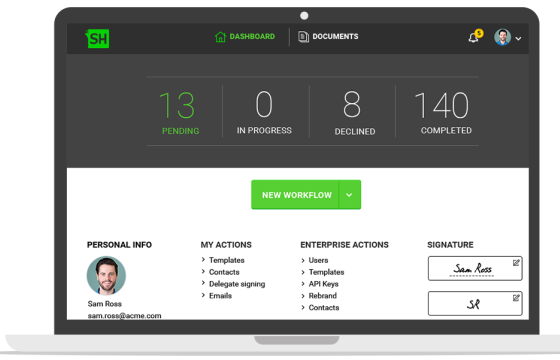This screenshot has width=560, height=360.
Task: Show the 13 Pending documents
Action: [180, 112]
